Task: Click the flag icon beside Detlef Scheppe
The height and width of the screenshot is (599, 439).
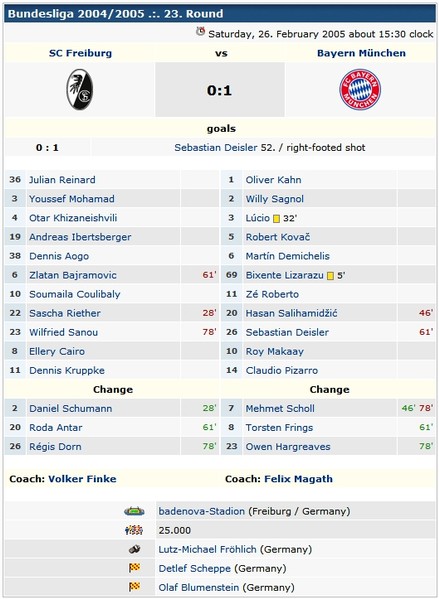Action: pyautogui.click(x=134, y=568)
